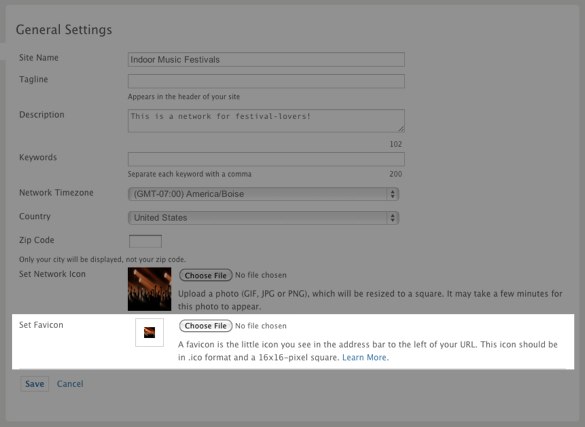Focus the Keywords input field
Screen dimensions: 585x427
coord(266,159)
